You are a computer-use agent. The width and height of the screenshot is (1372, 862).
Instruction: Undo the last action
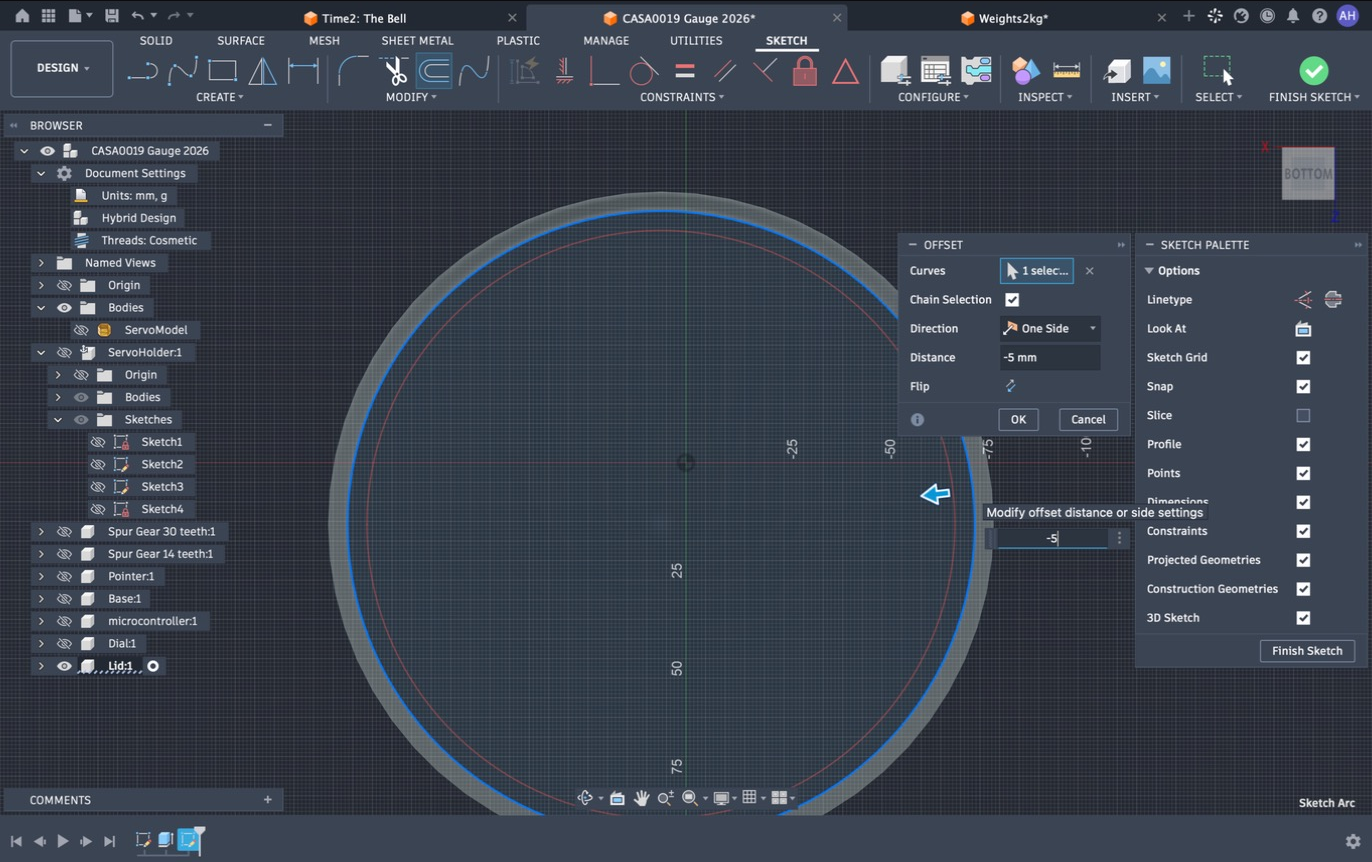pyautogui.click(x=137, y=16)
